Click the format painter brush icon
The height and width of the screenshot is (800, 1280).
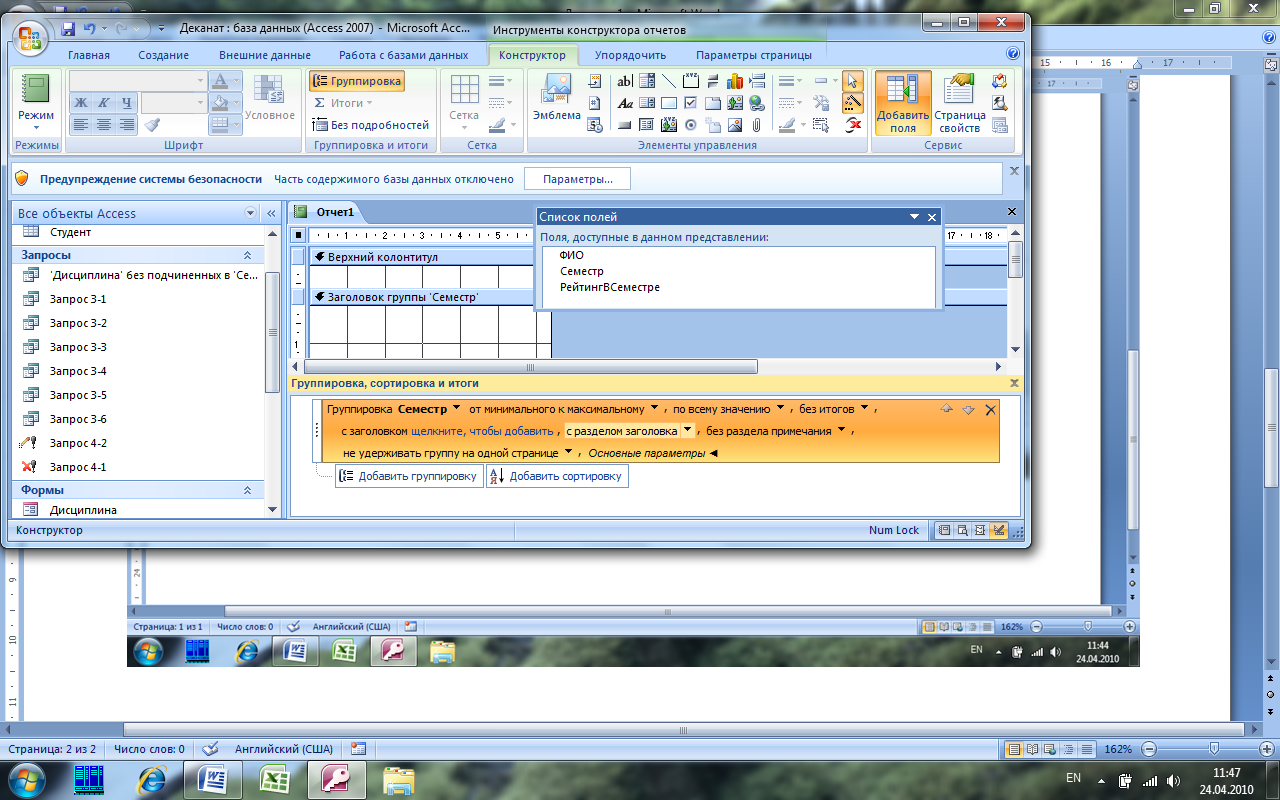click(152, 125)
